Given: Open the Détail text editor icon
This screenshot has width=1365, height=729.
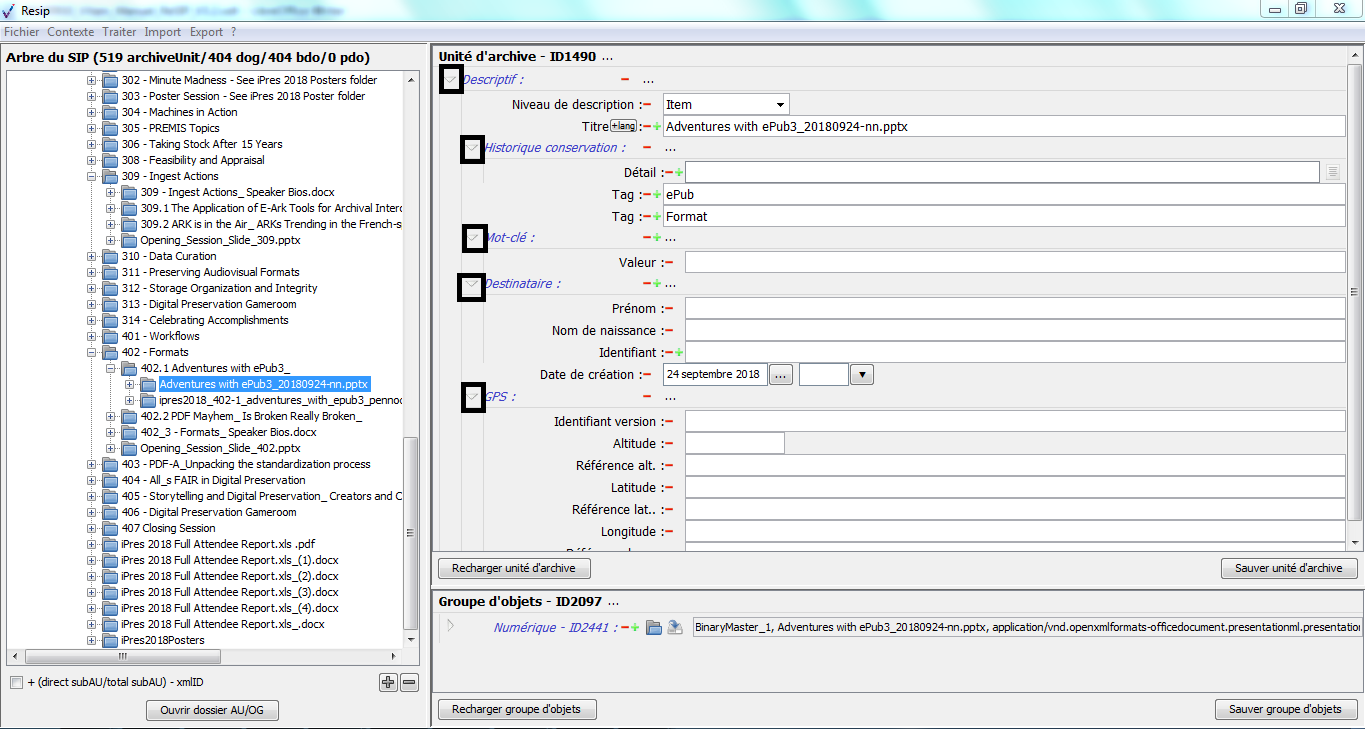Looking at the screenshot, I should [x=1333, y=173].
